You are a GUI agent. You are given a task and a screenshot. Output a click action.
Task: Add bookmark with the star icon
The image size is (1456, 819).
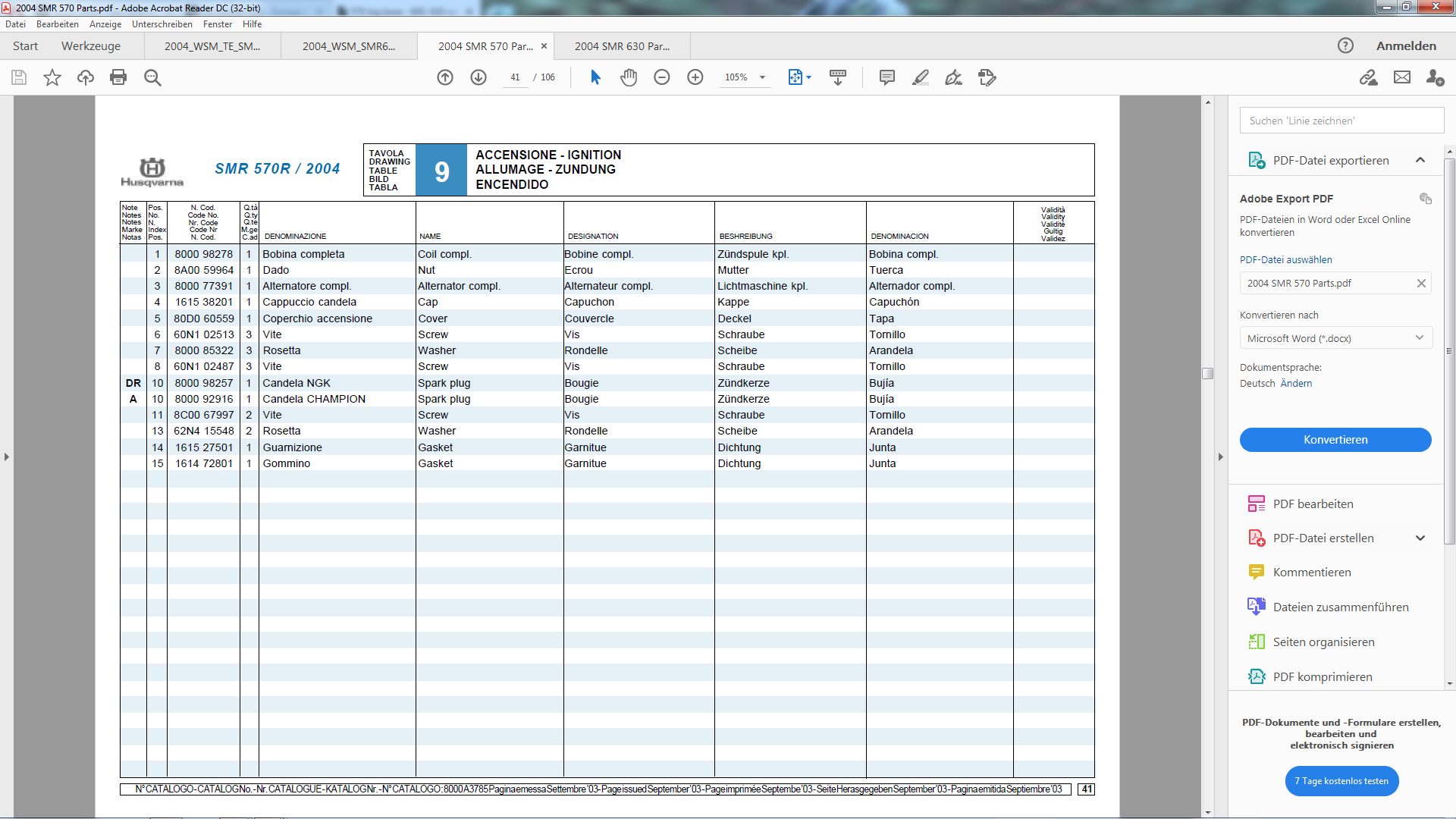(52, 77)
